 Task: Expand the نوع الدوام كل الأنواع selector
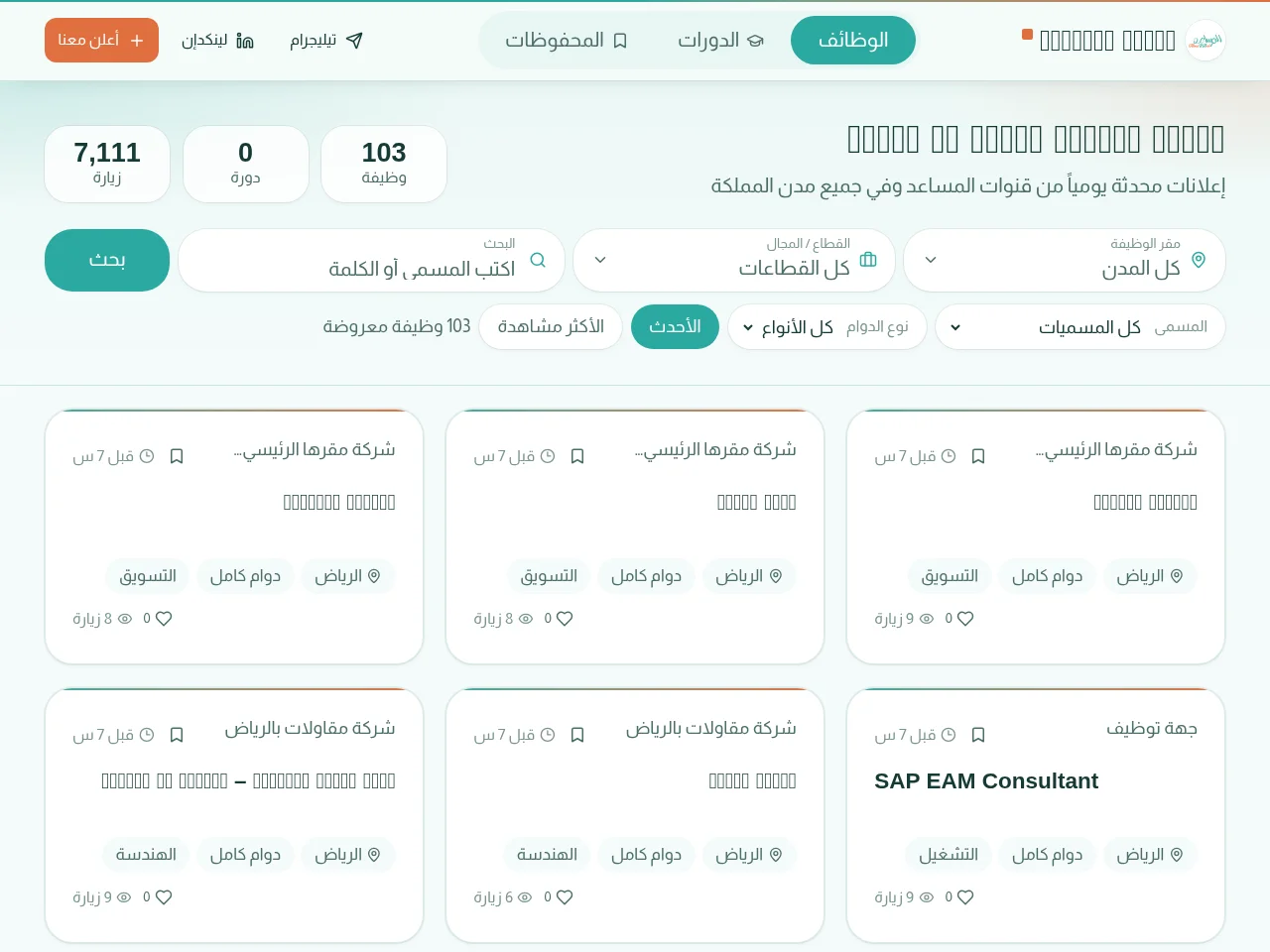827,327
